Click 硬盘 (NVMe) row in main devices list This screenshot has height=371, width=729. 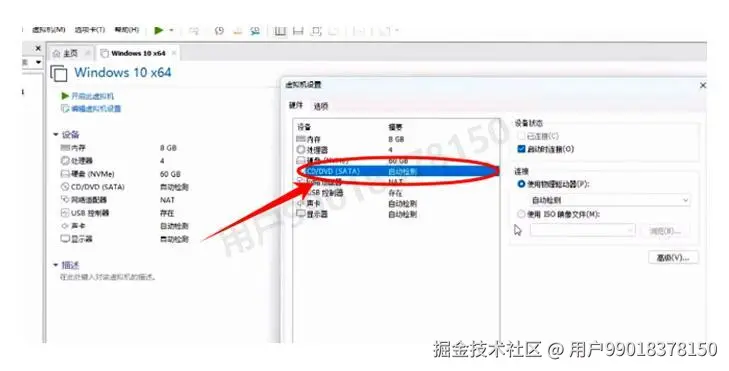(125, 174)
